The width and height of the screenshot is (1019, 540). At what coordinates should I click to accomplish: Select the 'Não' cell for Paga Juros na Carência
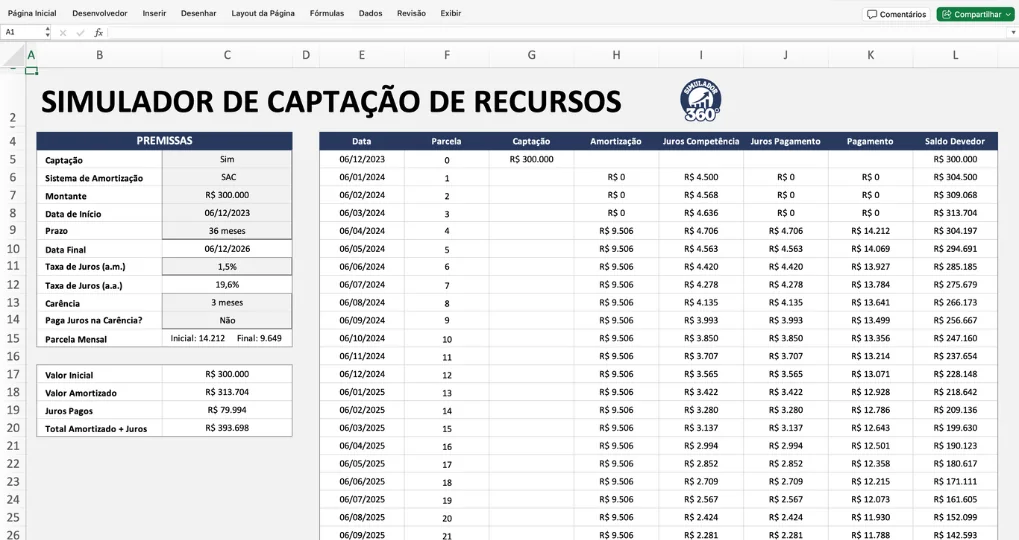pos(227,320)
